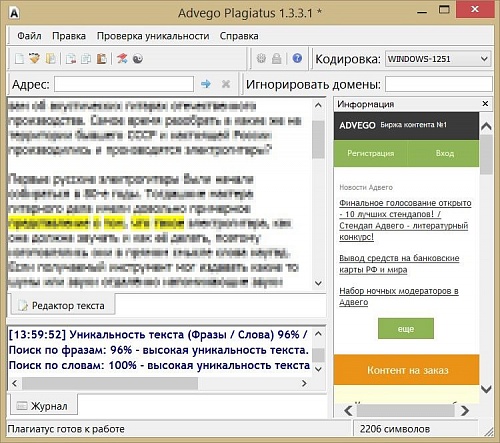500x443 pixels.
Task: Click the Cut toolbar icon
Action: coord(71,59)
